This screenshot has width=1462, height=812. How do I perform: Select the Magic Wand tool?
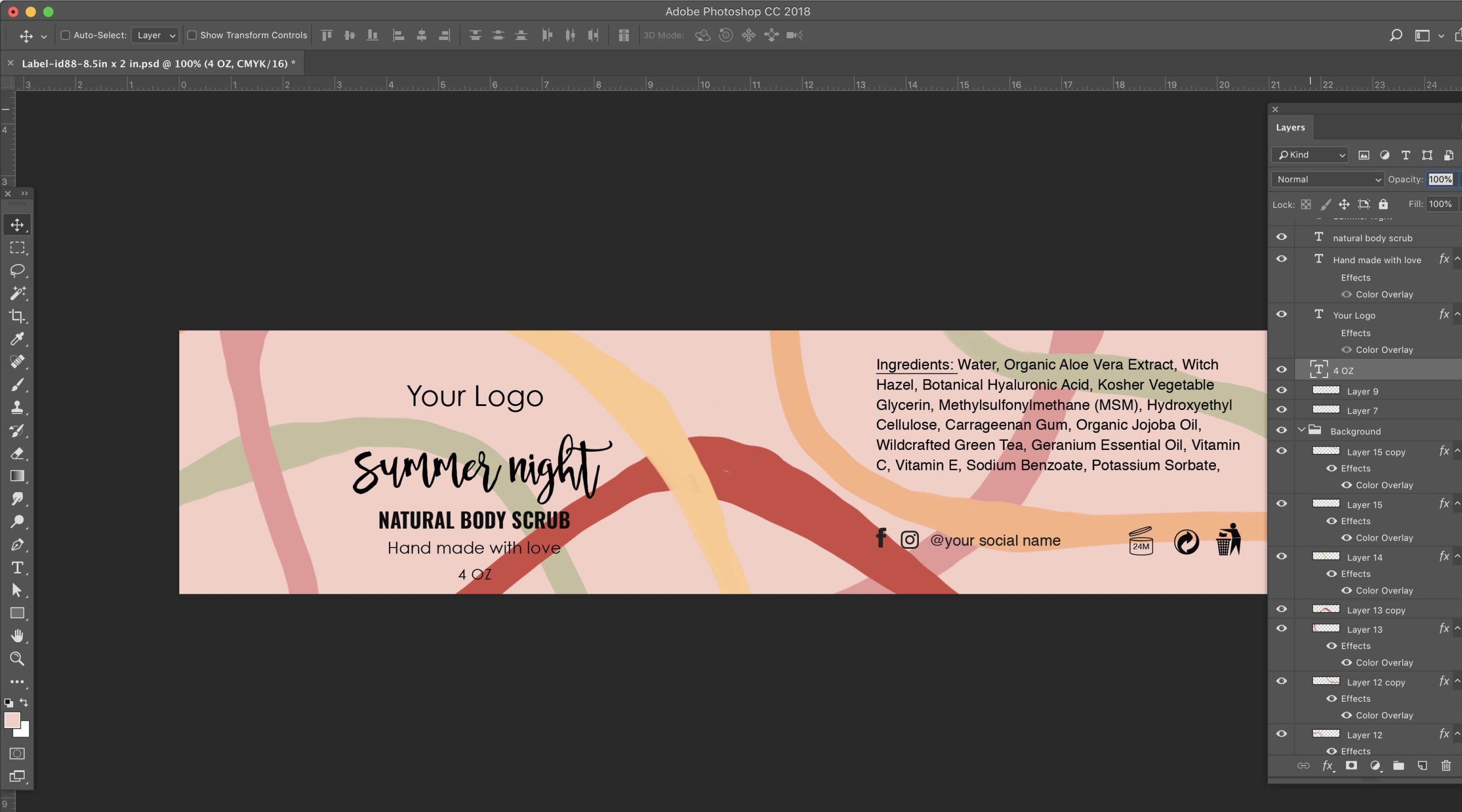[x=17, y=294]
